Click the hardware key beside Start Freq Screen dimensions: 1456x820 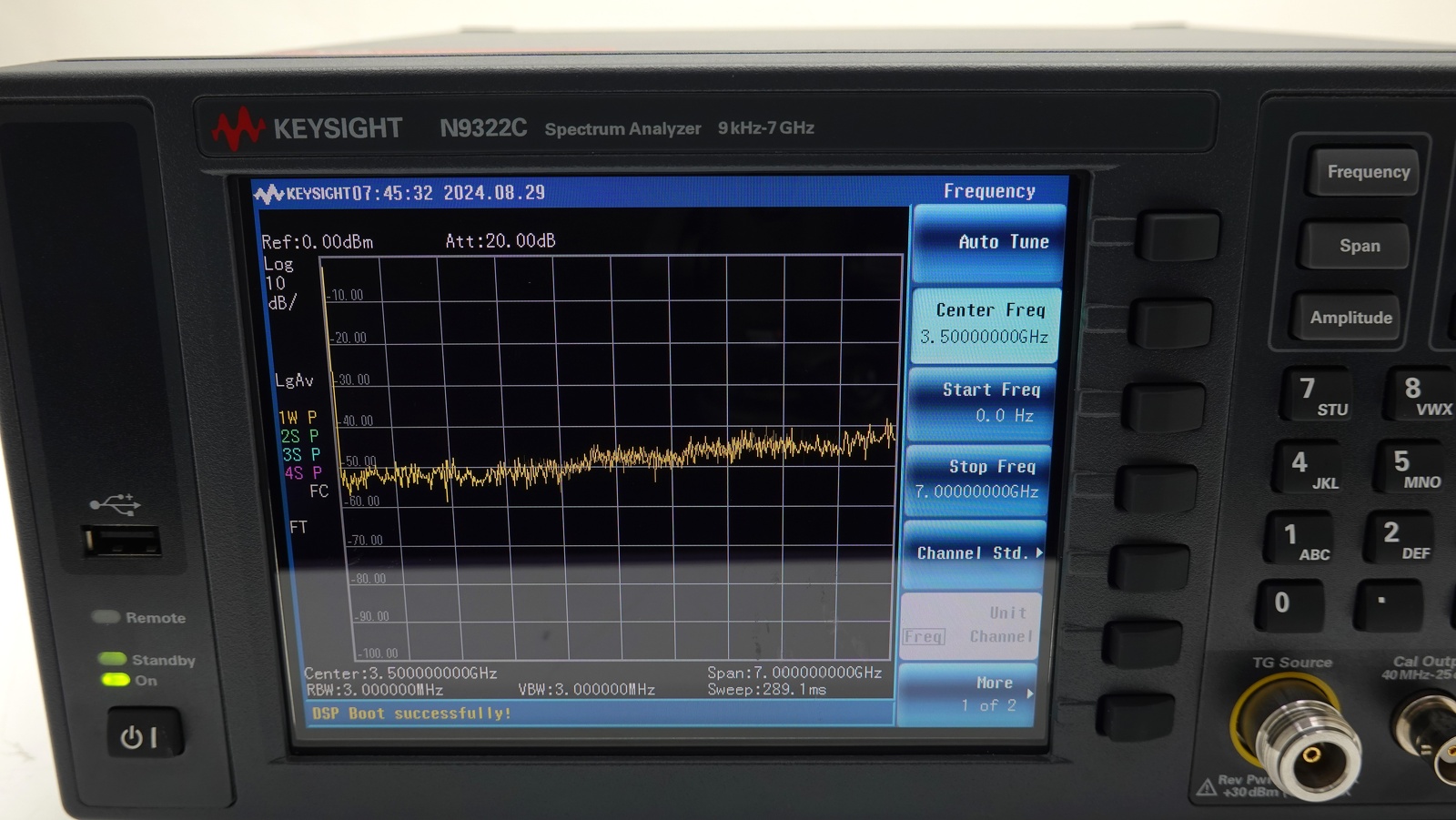1162,406
